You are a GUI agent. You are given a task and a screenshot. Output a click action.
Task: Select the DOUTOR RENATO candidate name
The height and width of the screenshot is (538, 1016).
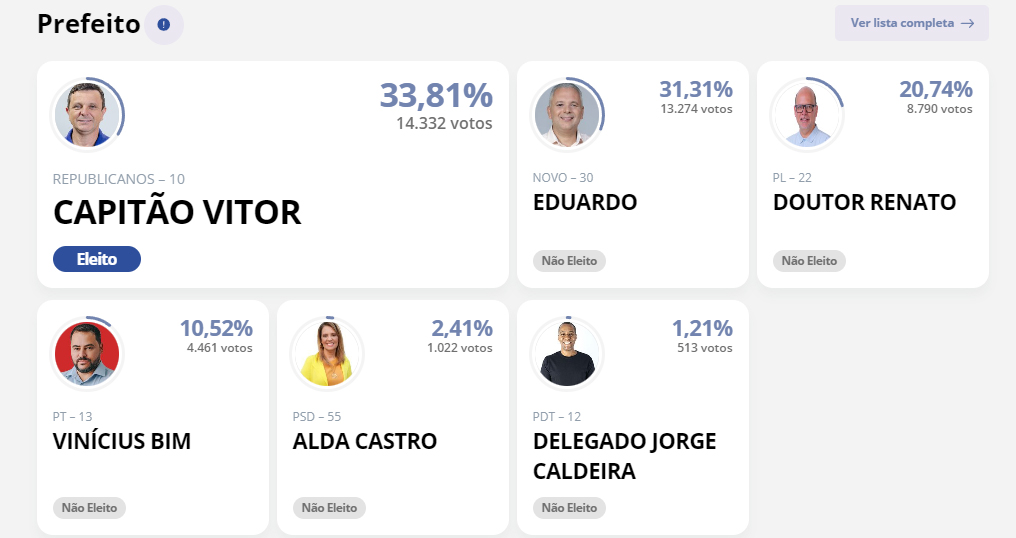(864, 202)
